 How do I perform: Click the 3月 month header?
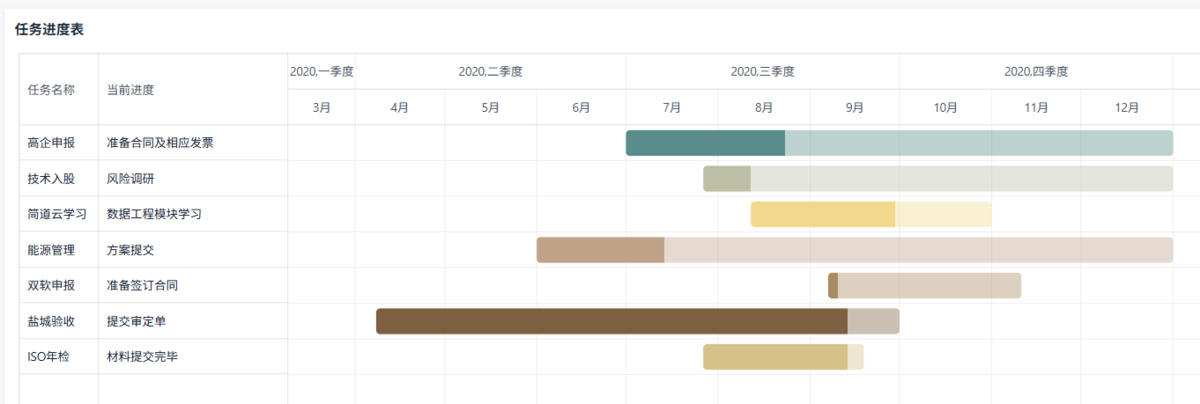point(322,107)
